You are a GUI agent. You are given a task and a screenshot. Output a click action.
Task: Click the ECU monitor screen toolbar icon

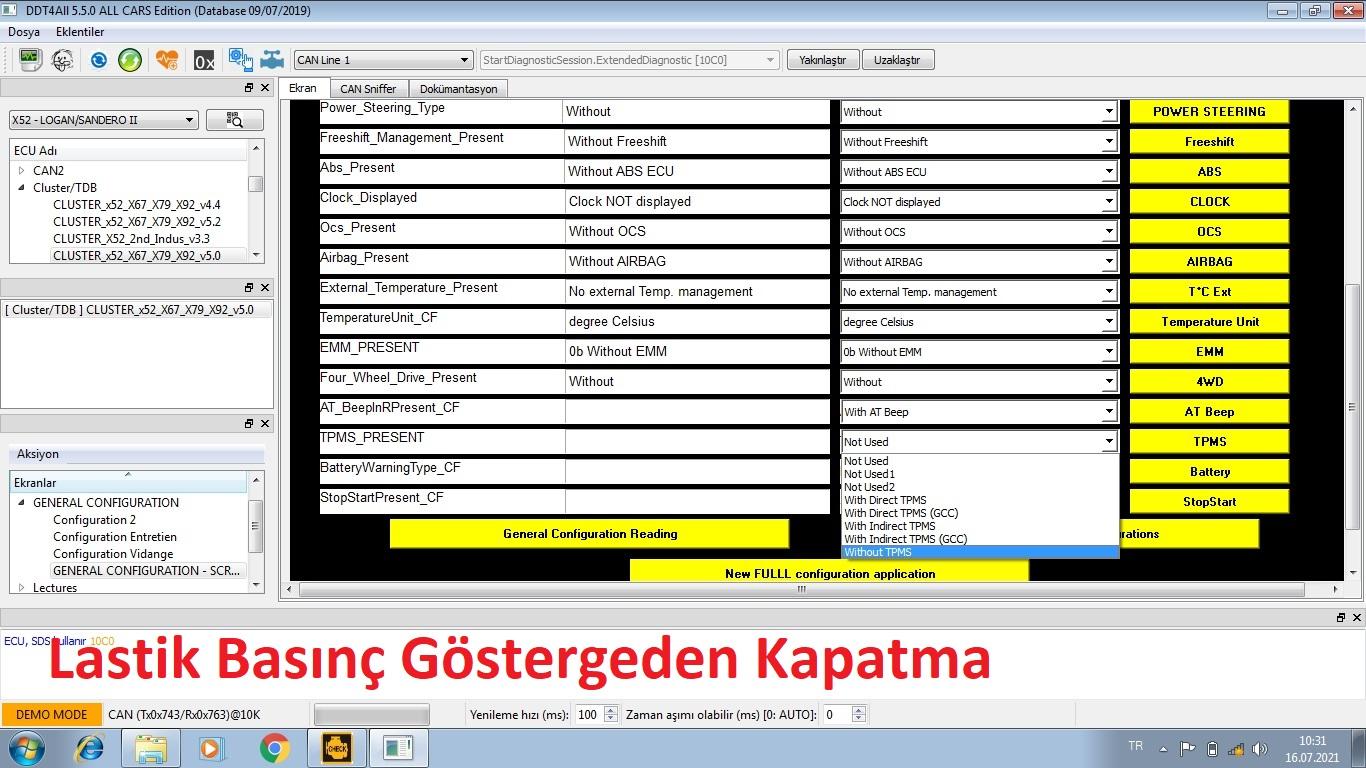tap(29, 60)
